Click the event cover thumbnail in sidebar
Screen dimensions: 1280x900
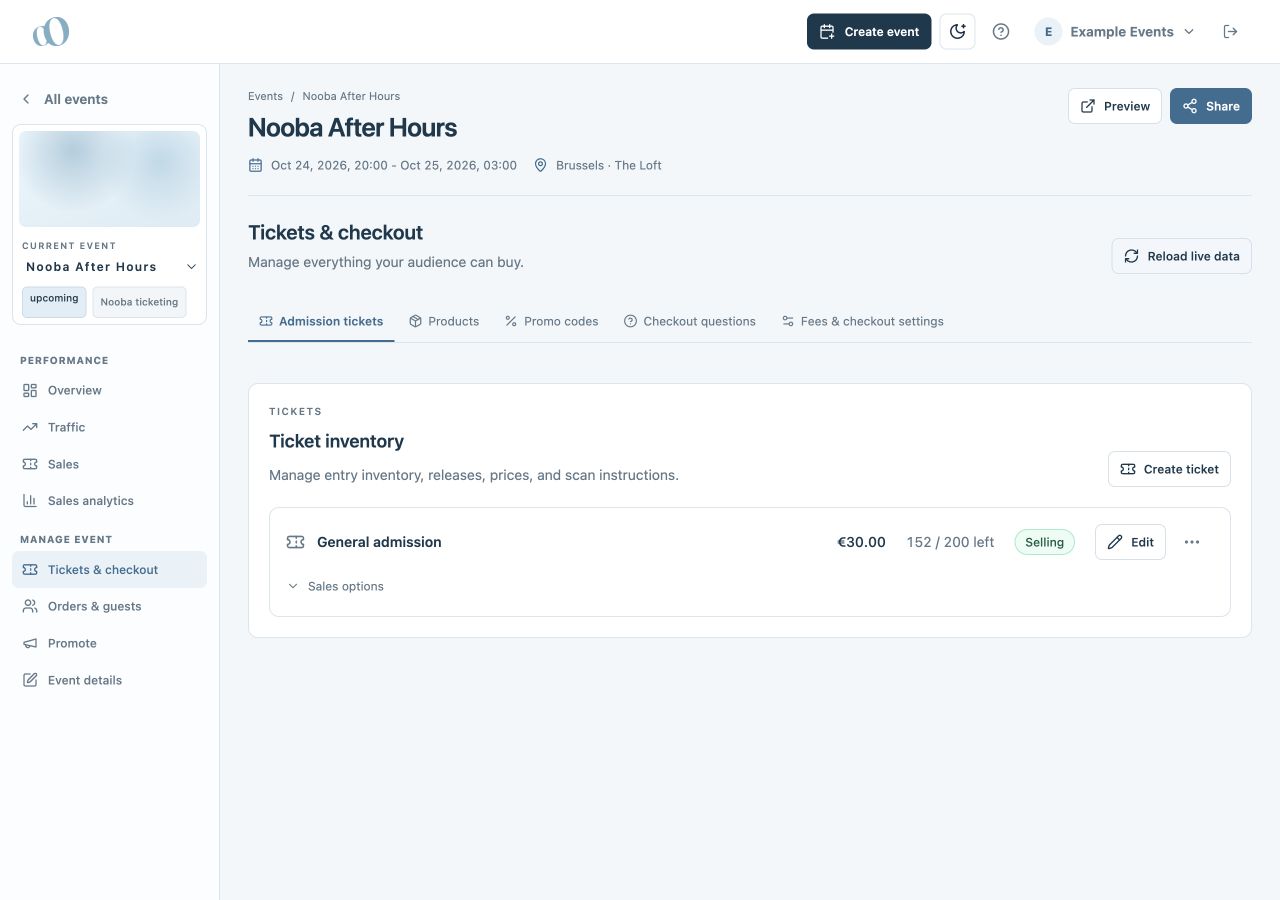coord(110,179)
